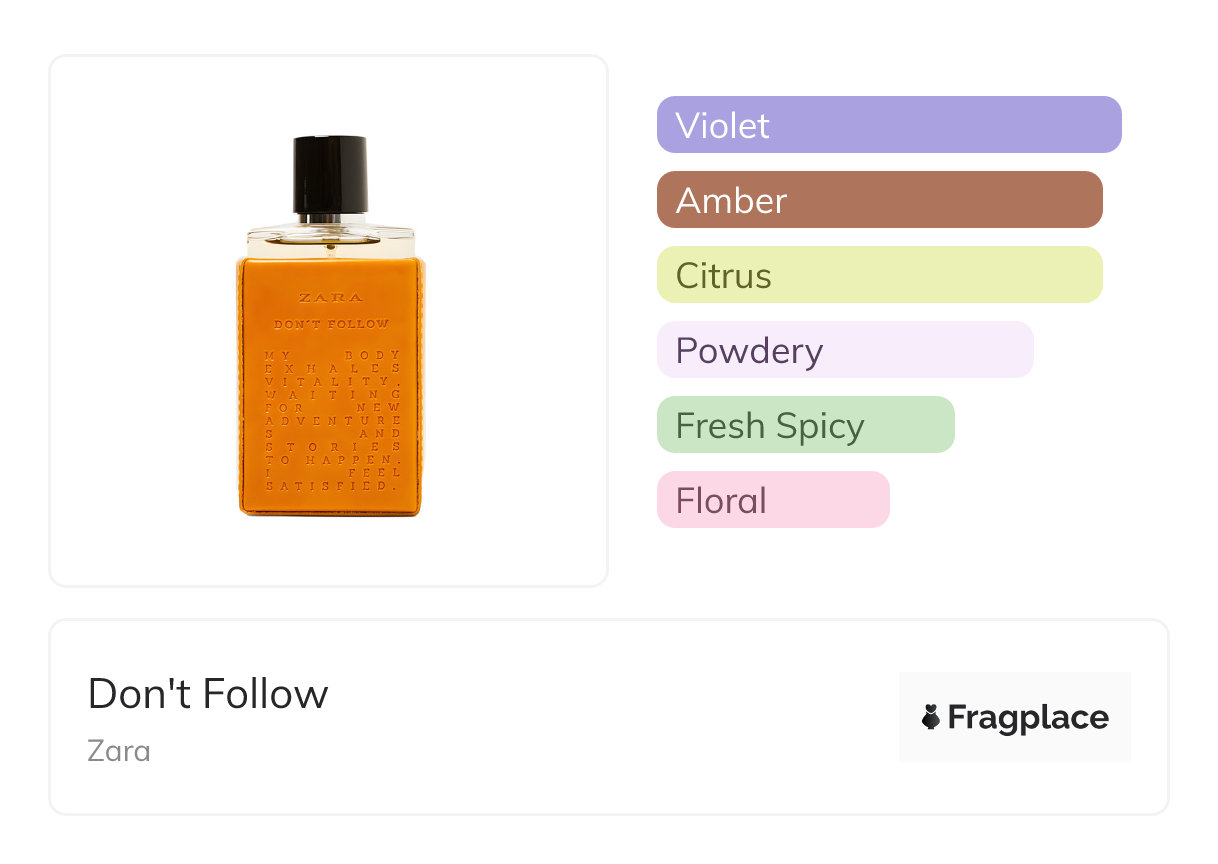
Task: Choose the Powdery accord bar
Action: tap(845, 350)
